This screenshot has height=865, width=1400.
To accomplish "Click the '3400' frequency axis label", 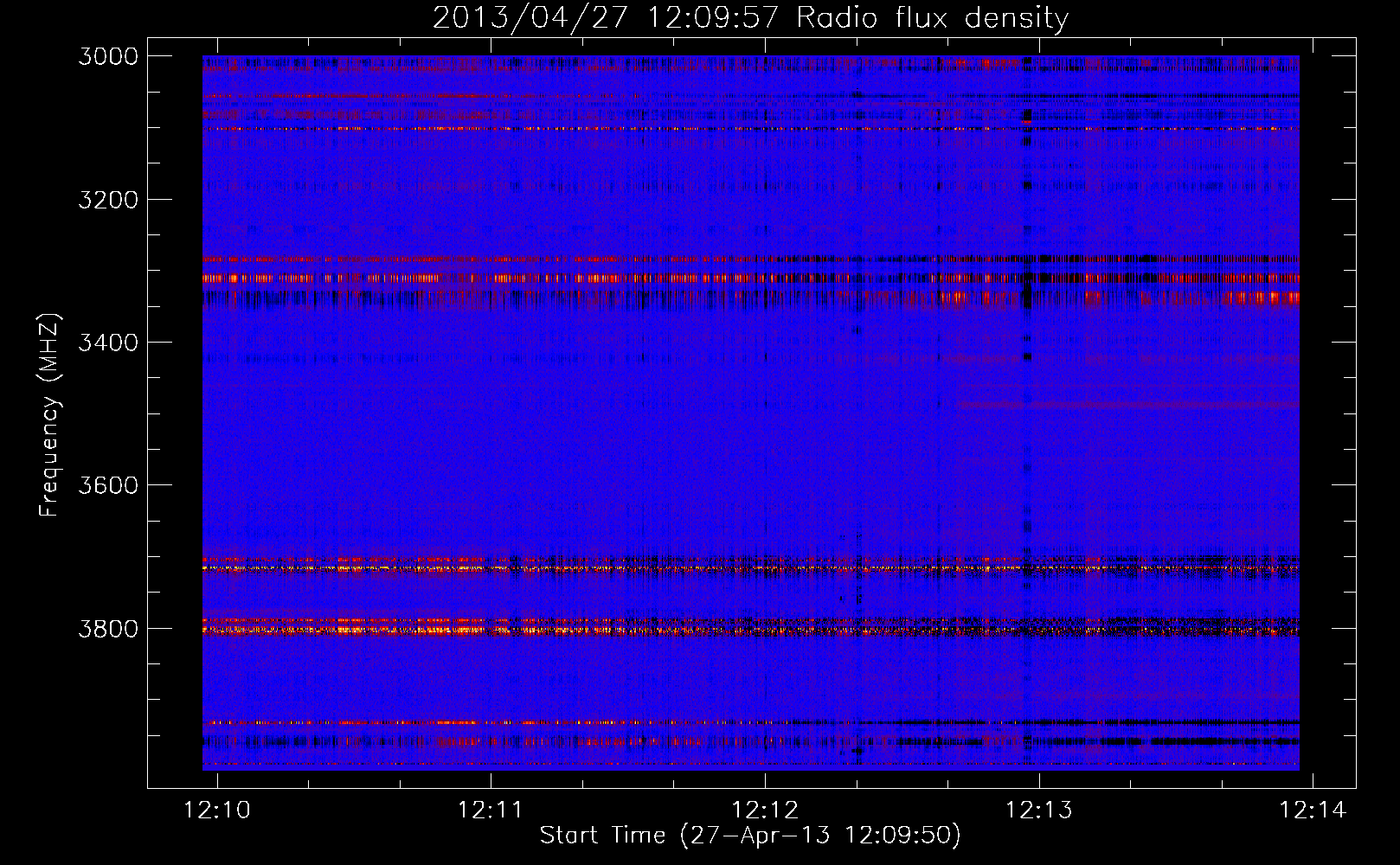I will pos(108,343).
